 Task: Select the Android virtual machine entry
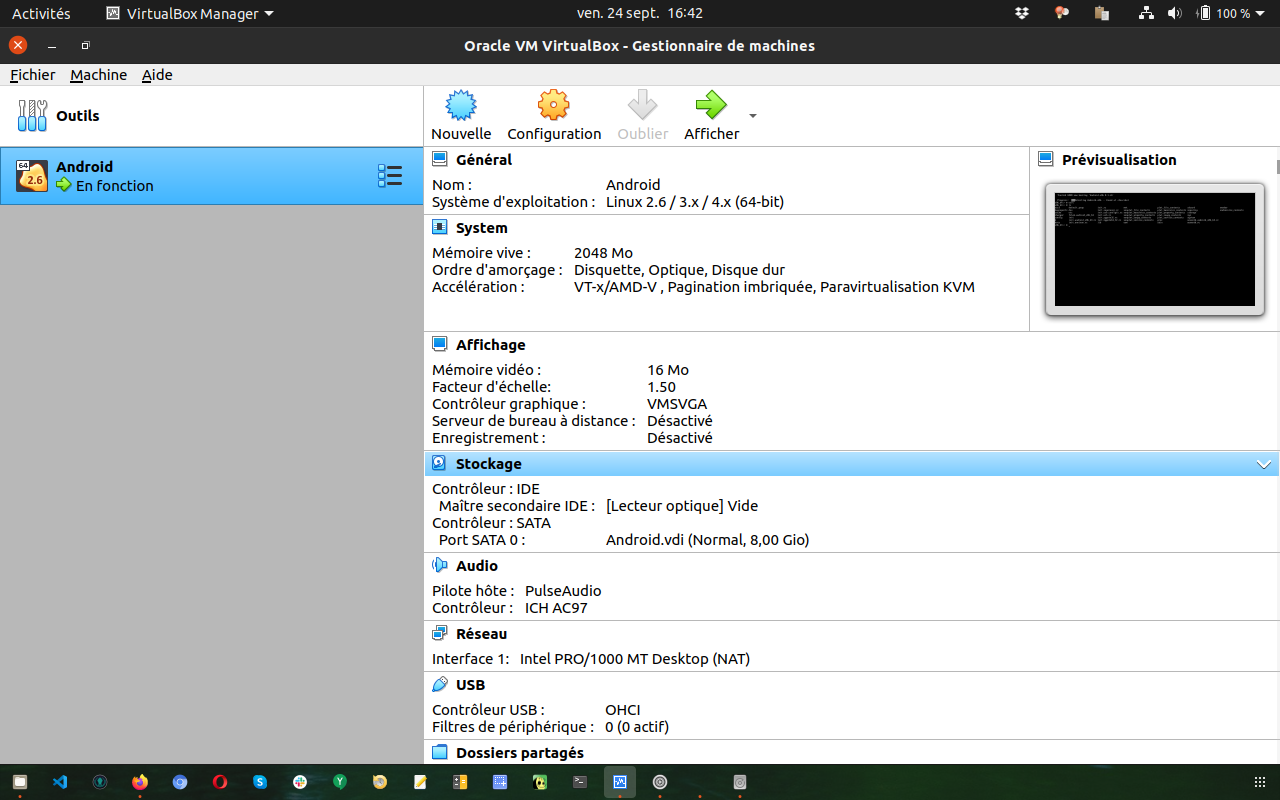click(212, 176)
